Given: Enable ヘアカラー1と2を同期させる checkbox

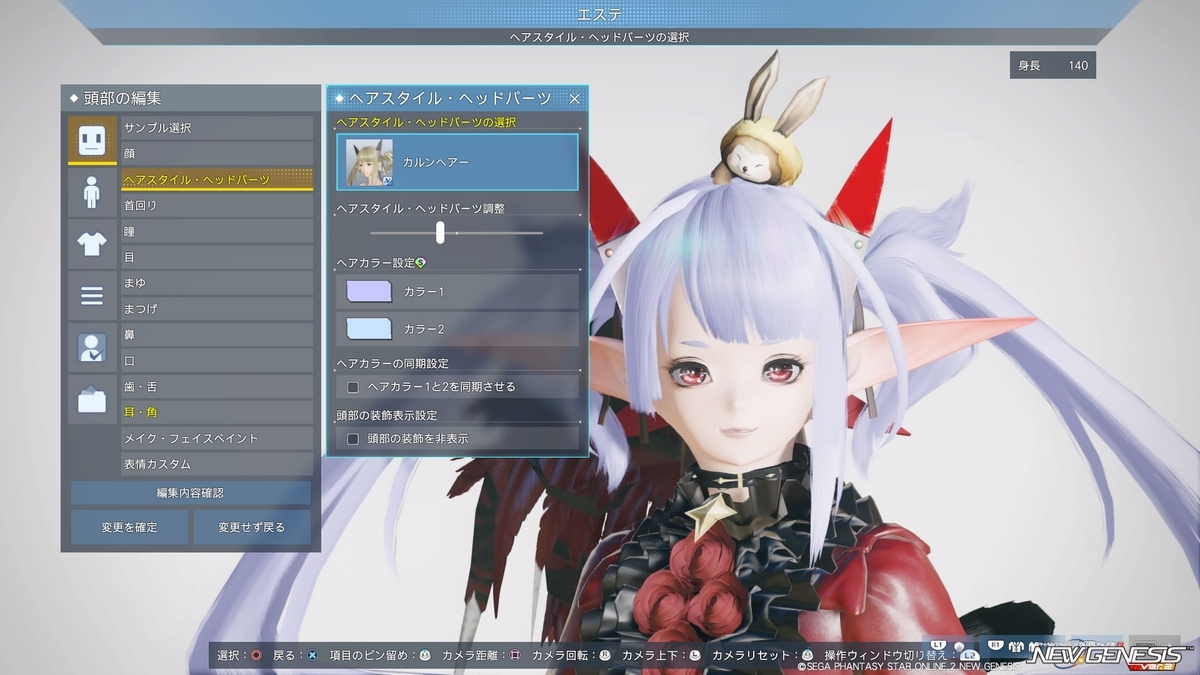Looking at the screenshot, I should (x=352, y=386).
